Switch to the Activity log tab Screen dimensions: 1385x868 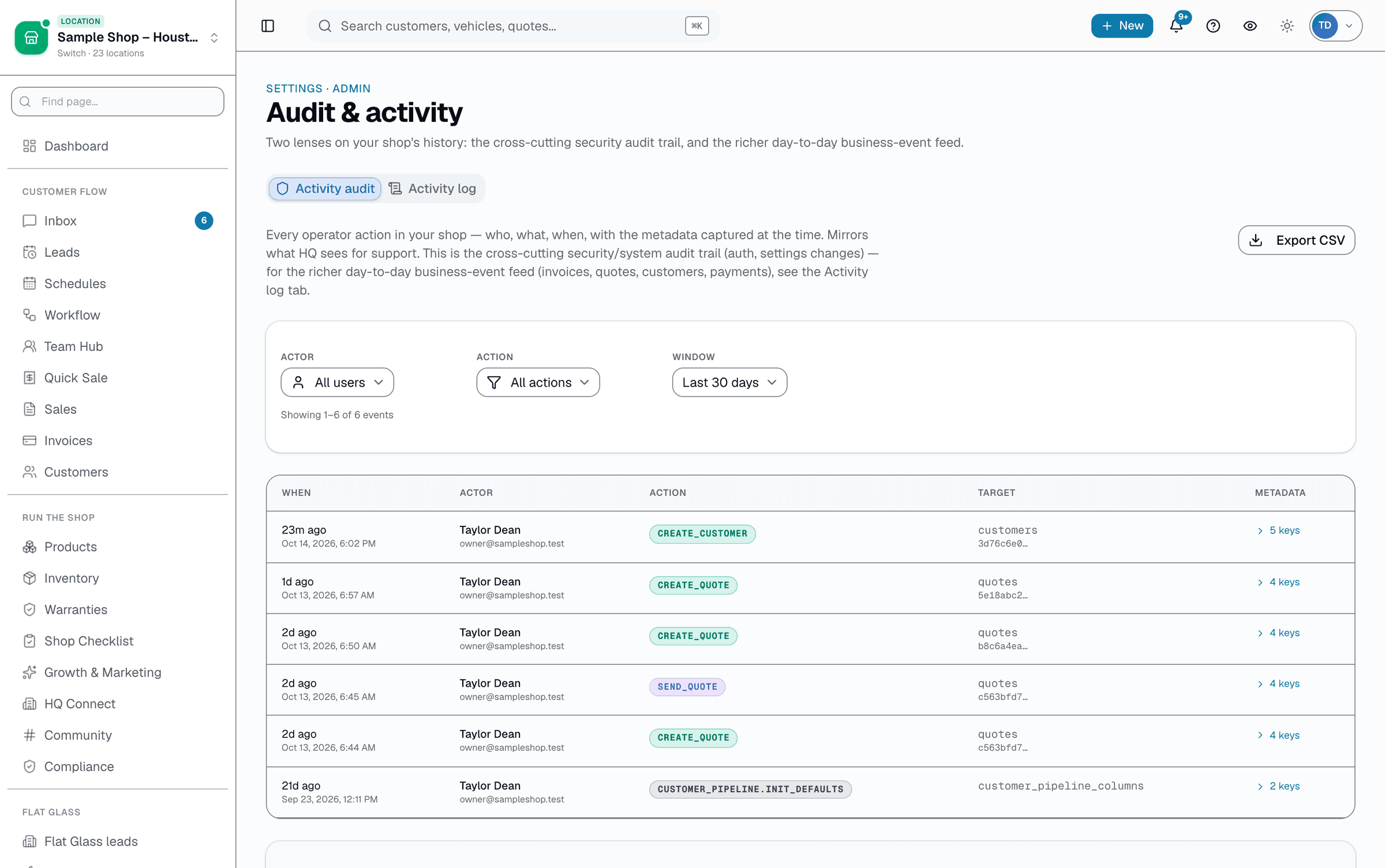[x=432, y=189]
